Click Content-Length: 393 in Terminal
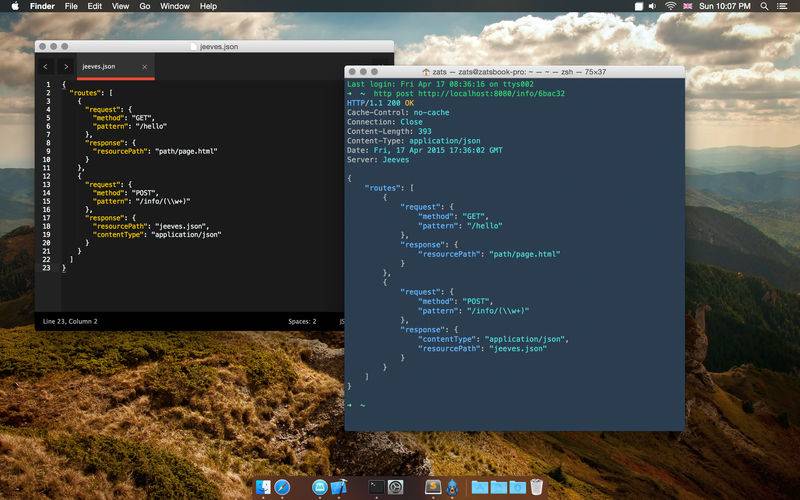 pyautogui.click(x=389, y=131)
